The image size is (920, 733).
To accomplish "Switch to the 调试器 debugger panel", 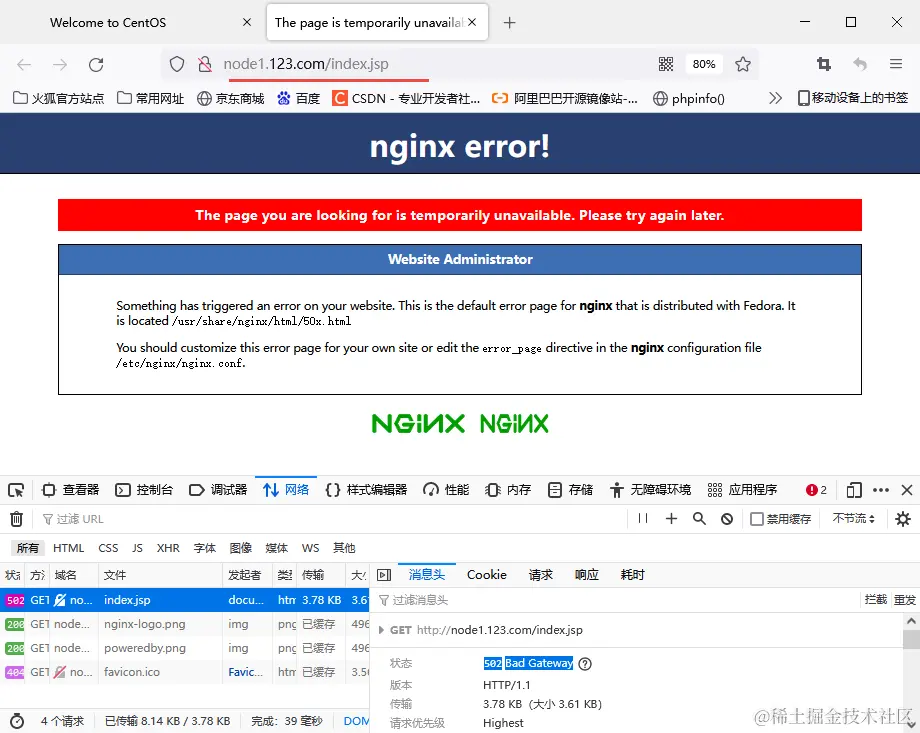I will point(218,490).
